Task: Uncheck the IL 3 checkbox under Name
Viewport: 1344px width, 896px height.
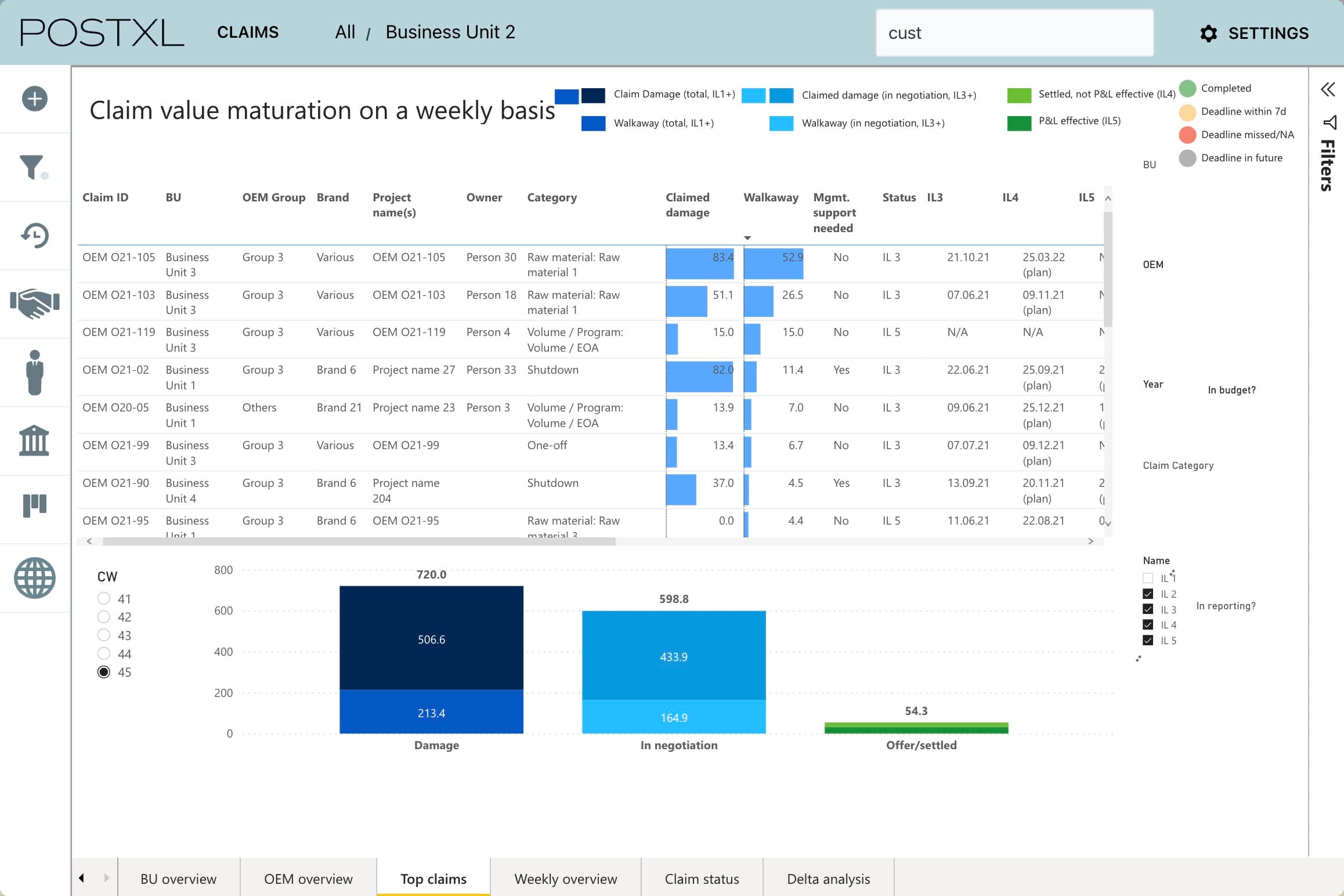Action: (1148, 609)
